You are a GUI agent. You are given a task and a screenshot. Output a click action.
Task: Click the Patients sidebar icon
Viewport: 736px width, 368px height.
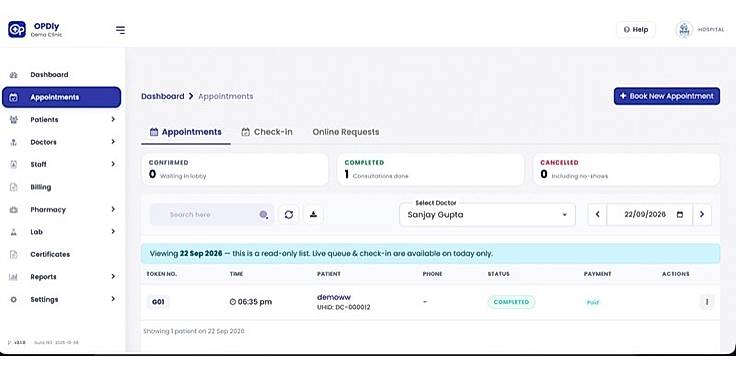click(x=14, y=120)
